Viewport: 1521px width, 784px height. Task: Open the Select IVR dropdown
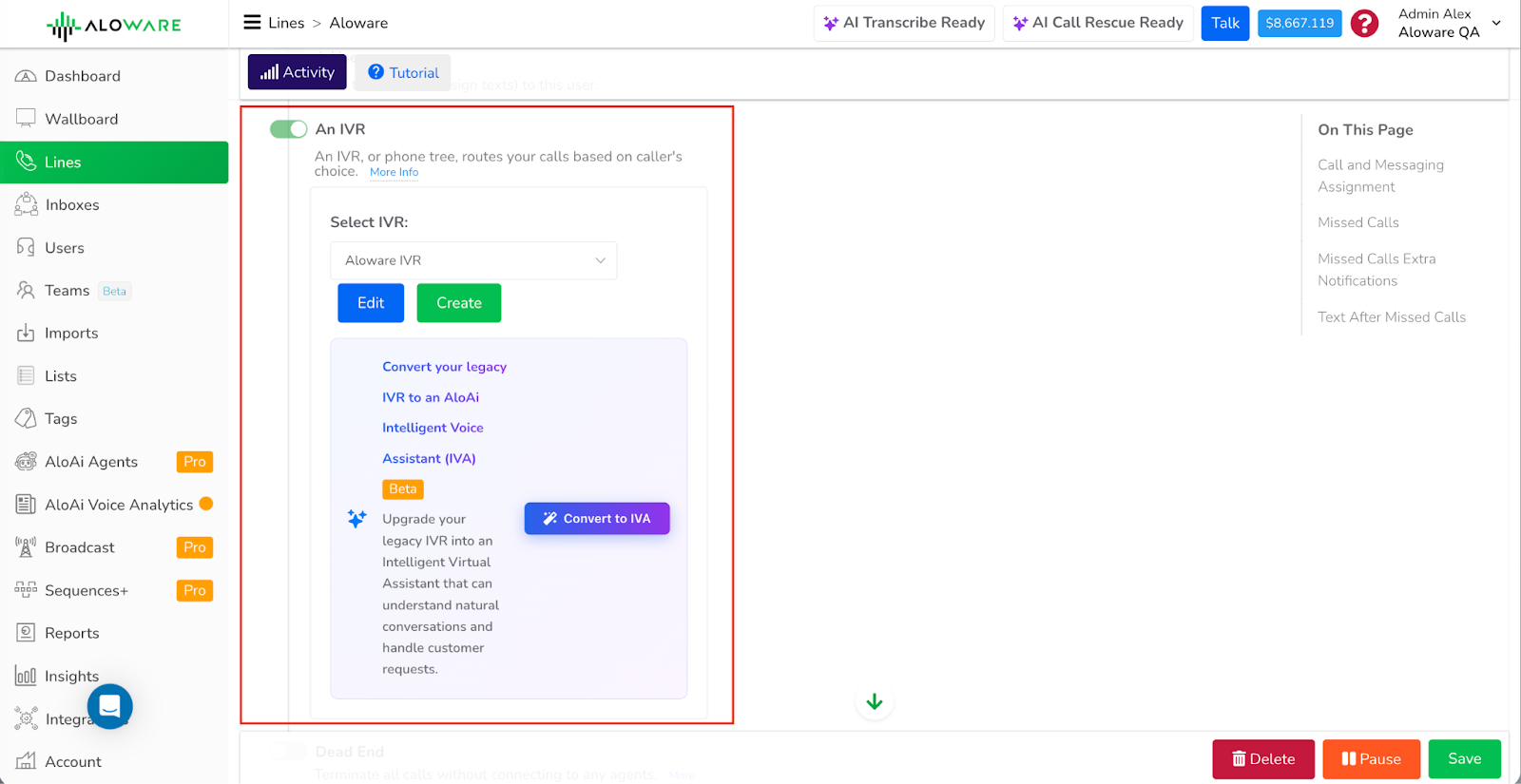pyautogui.click(x=473, y=260)
